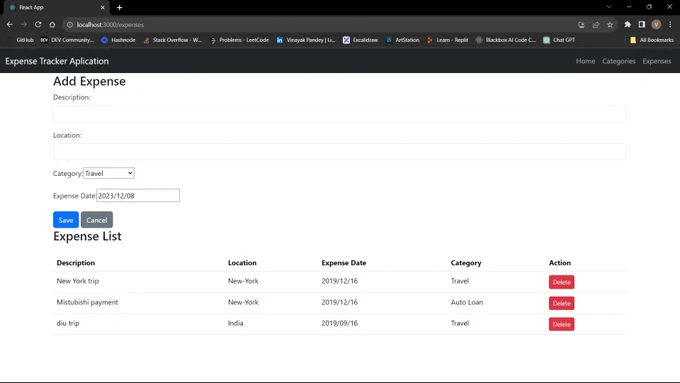The width and height of the screenshot is (680, 383).
Task: Open Chrome three-dot menu
Action: pyautogui.click(x=670, y=25)
